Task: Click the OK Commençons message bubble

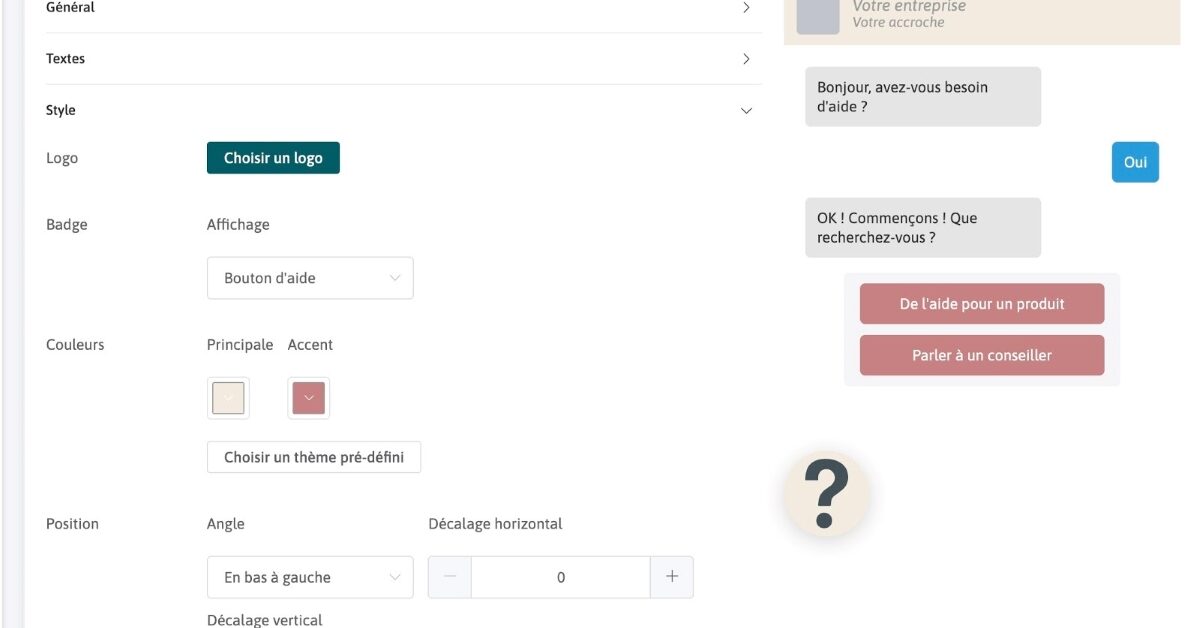Action: 922,227
